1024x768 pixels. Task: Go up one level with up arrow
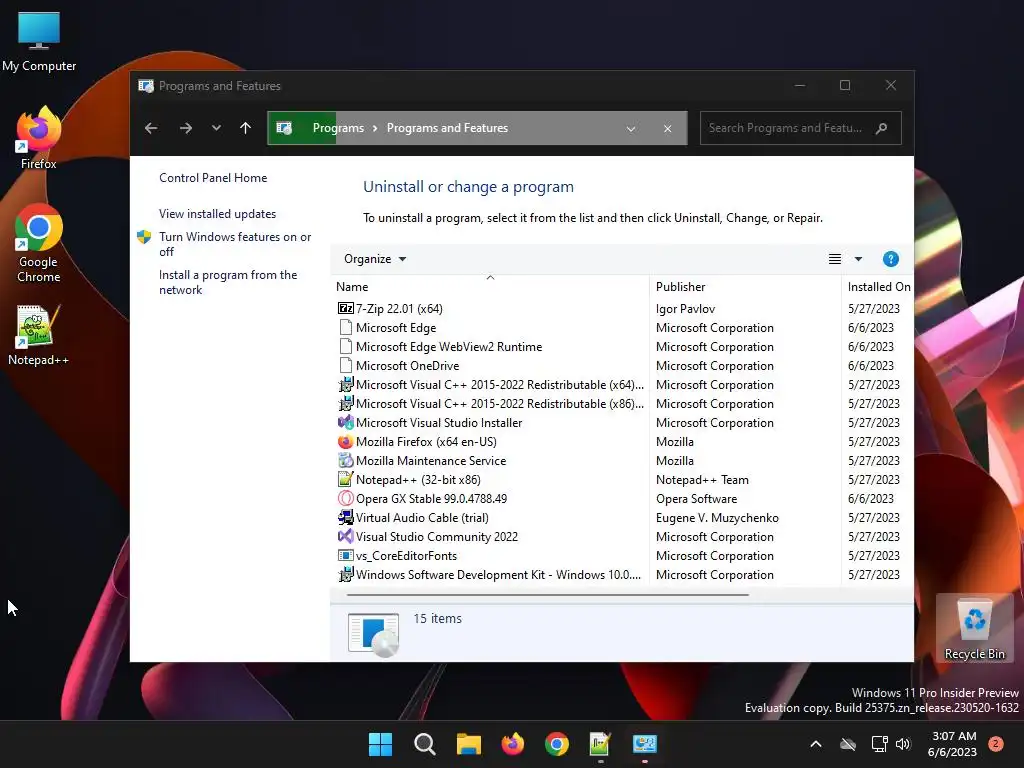point(246,128)
